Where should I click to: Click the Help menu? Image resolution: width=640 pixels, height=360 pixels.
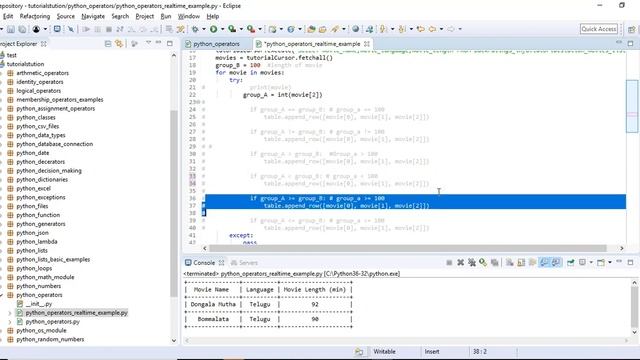213,16
